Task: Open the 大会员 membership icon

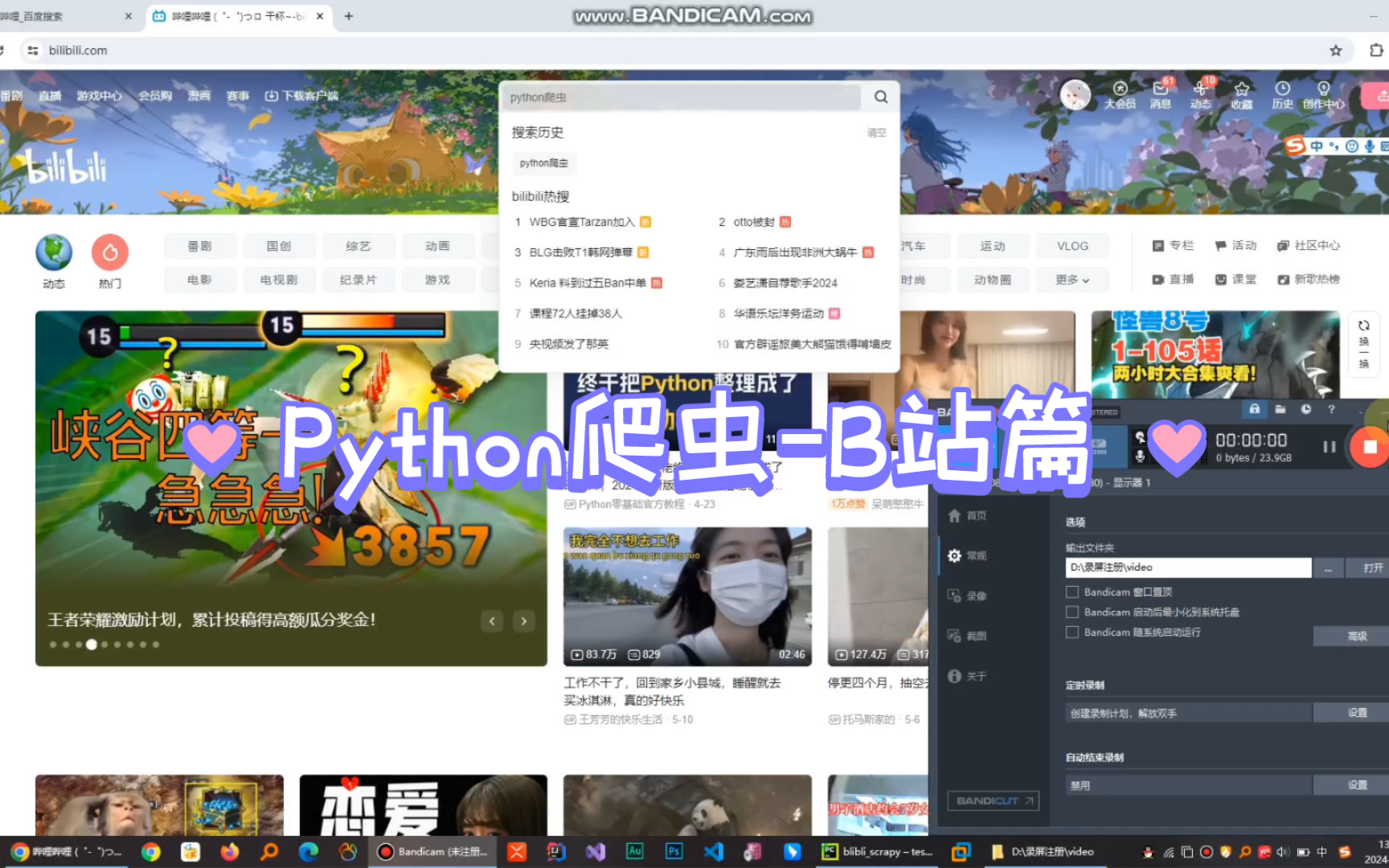Action: click(1120, 95)
